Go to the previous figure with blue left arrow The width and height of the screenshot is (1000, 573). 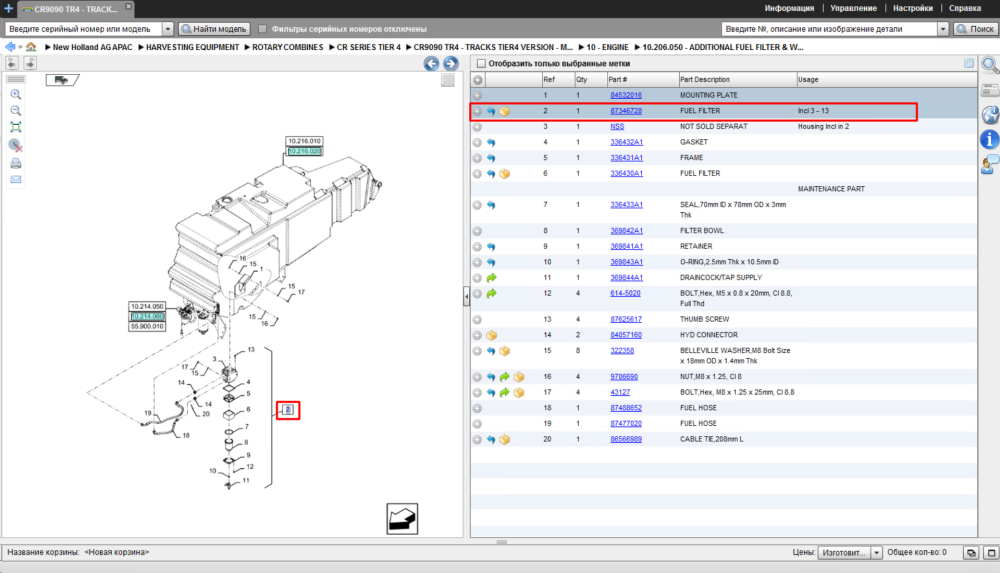(x=431, y=63)
